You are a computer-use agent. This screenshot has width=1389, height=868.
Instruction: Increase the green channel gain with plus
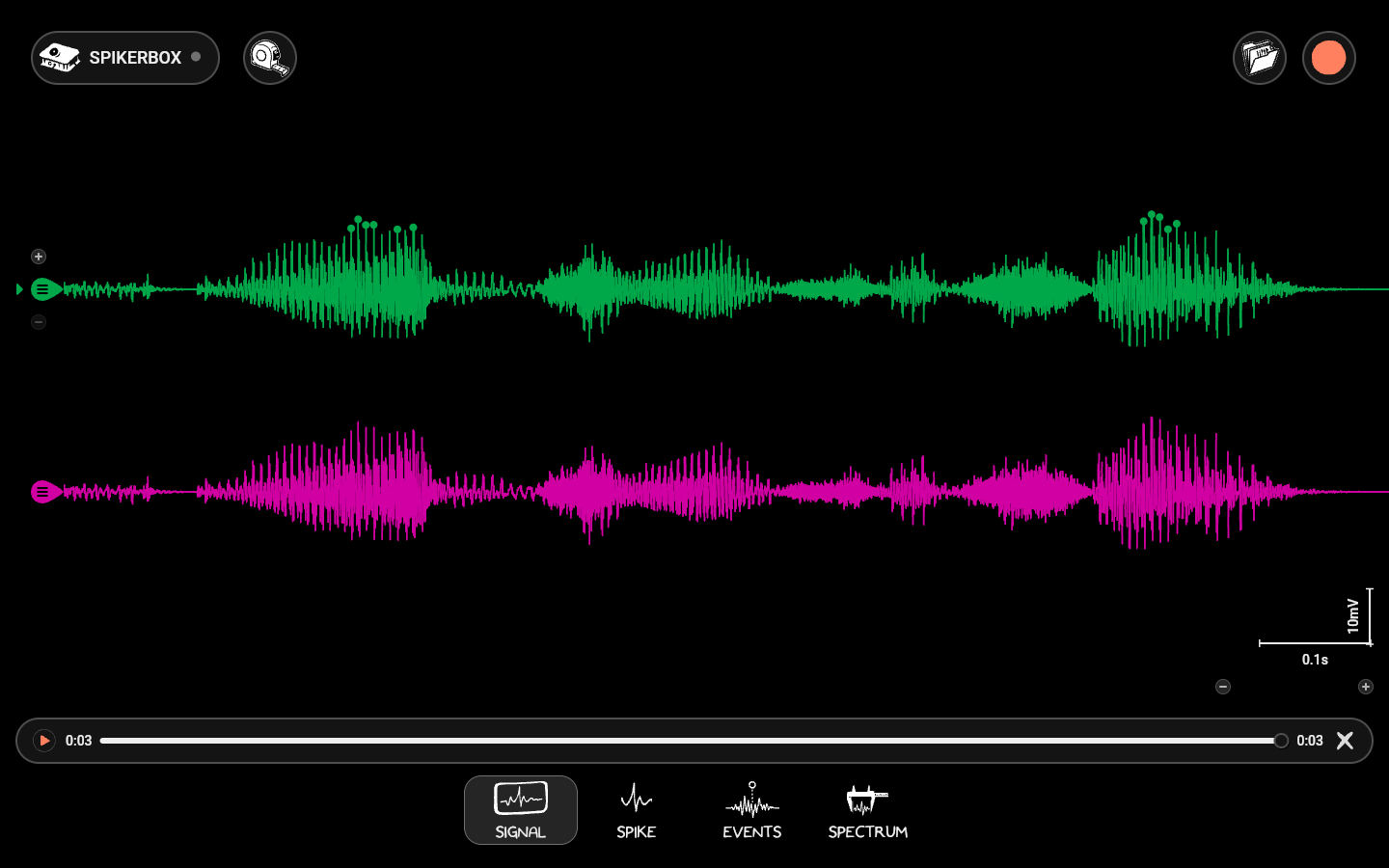pos(39,257)
